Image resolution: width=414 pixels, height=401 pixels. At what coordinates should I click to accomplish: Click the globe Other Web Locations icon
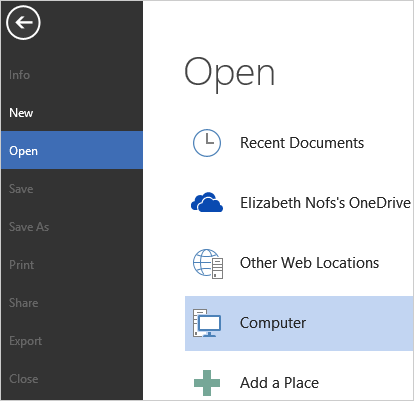pyautogui.click(x=208, y=263)
